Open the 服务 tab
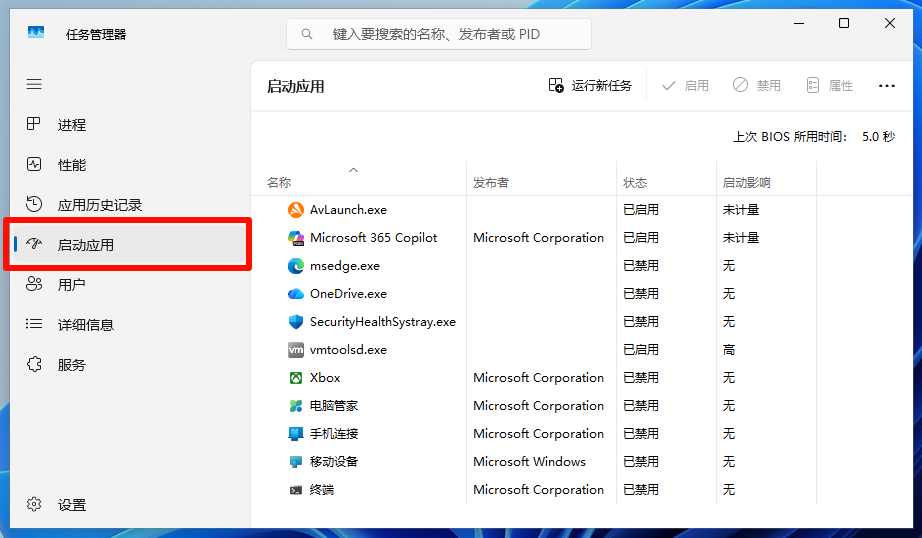The image size is (922, 538). coord(131,365)
